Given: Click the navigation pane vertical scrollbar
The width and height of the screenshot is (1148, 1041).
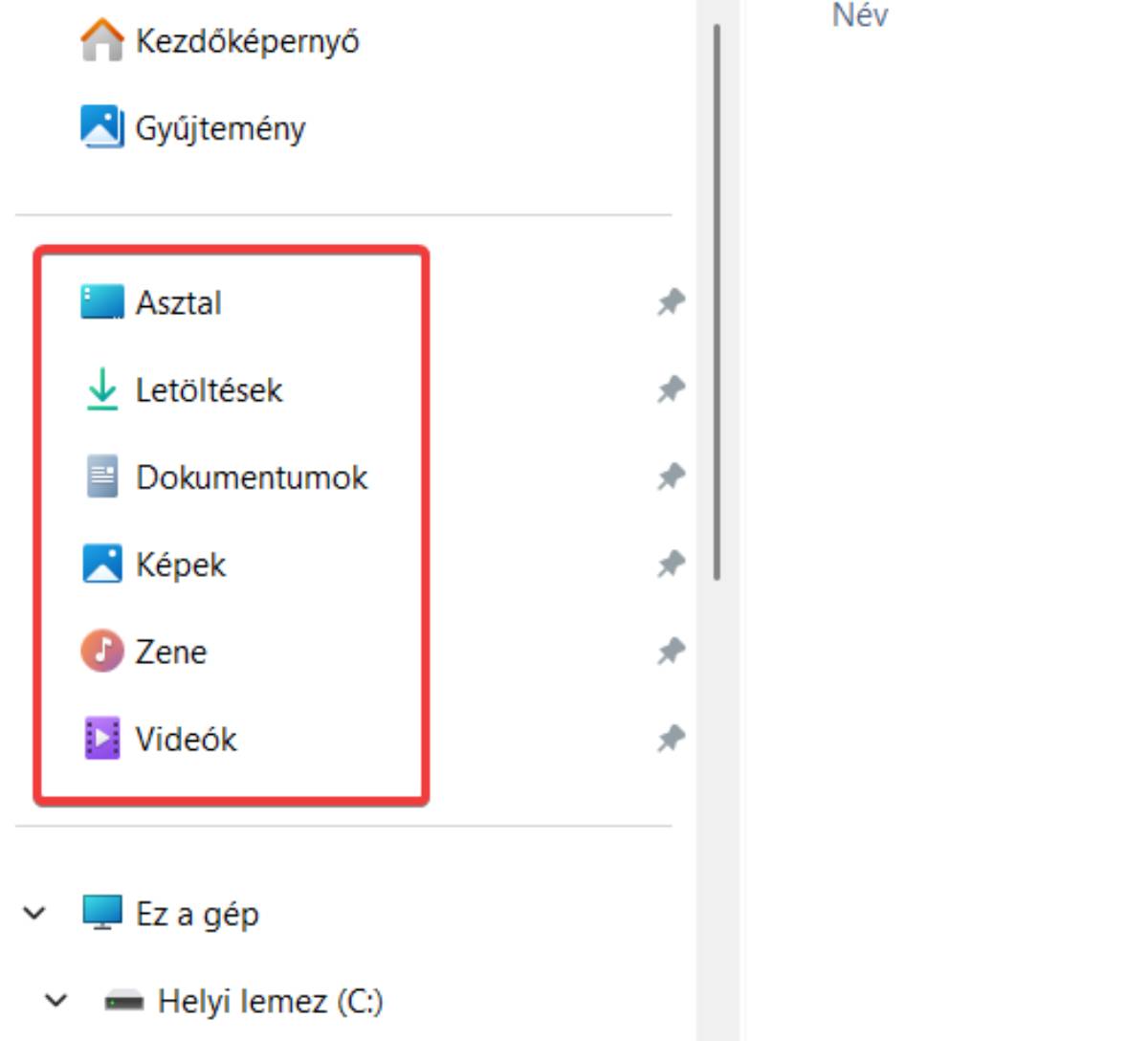Looking at the screenshot, I should tap(717, 302).
